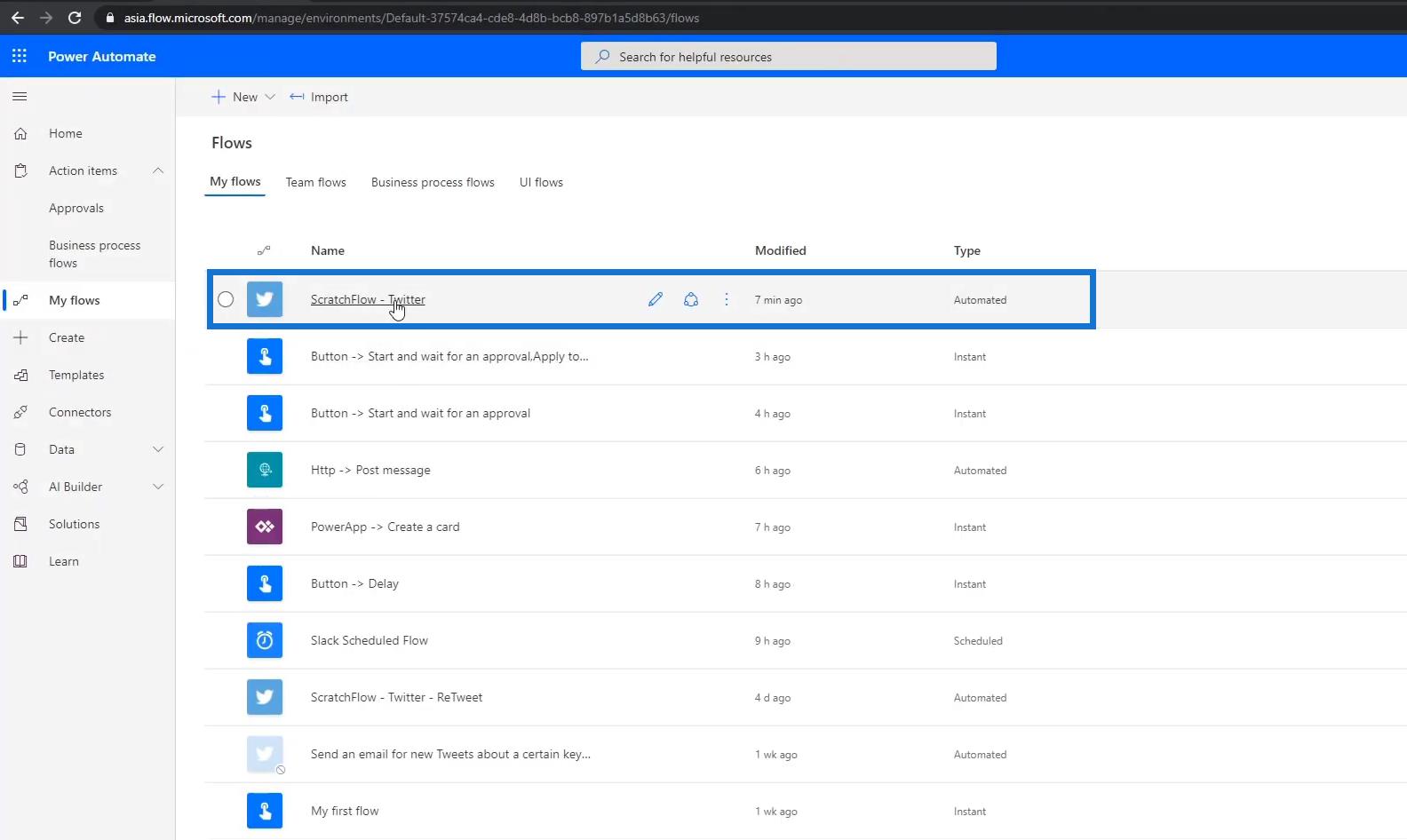
Task: Click the Http -> Post message flow icon
Action: pyautogui.click(x=265, y=470)
